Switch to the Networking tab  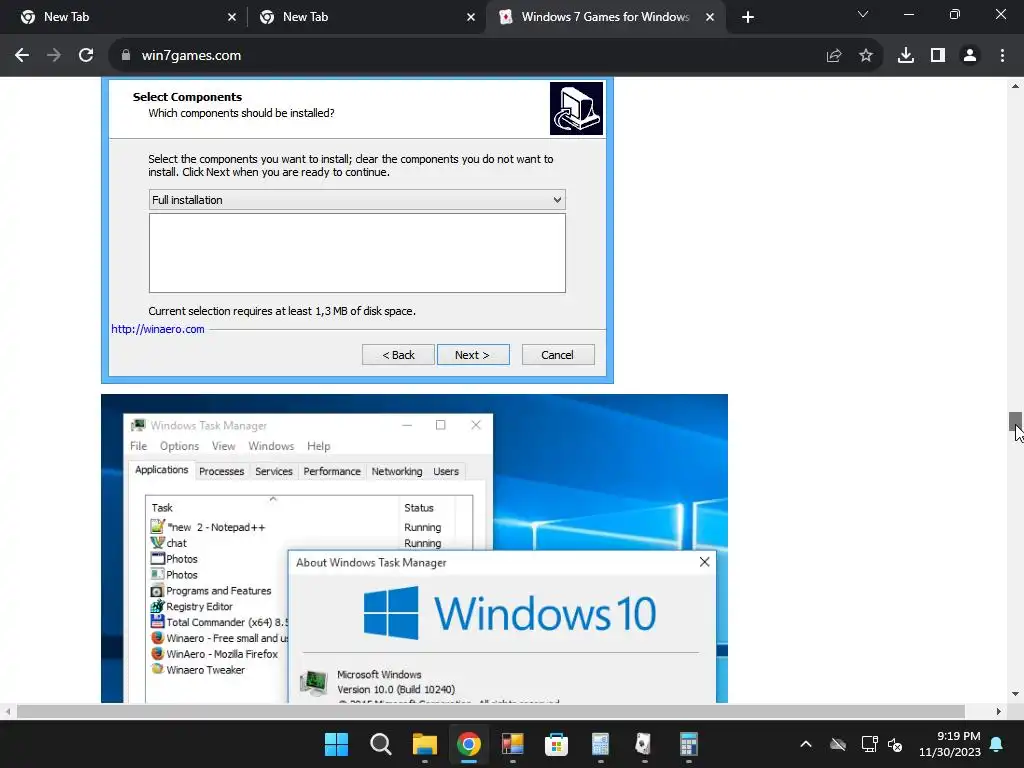[x=396, y=472]
